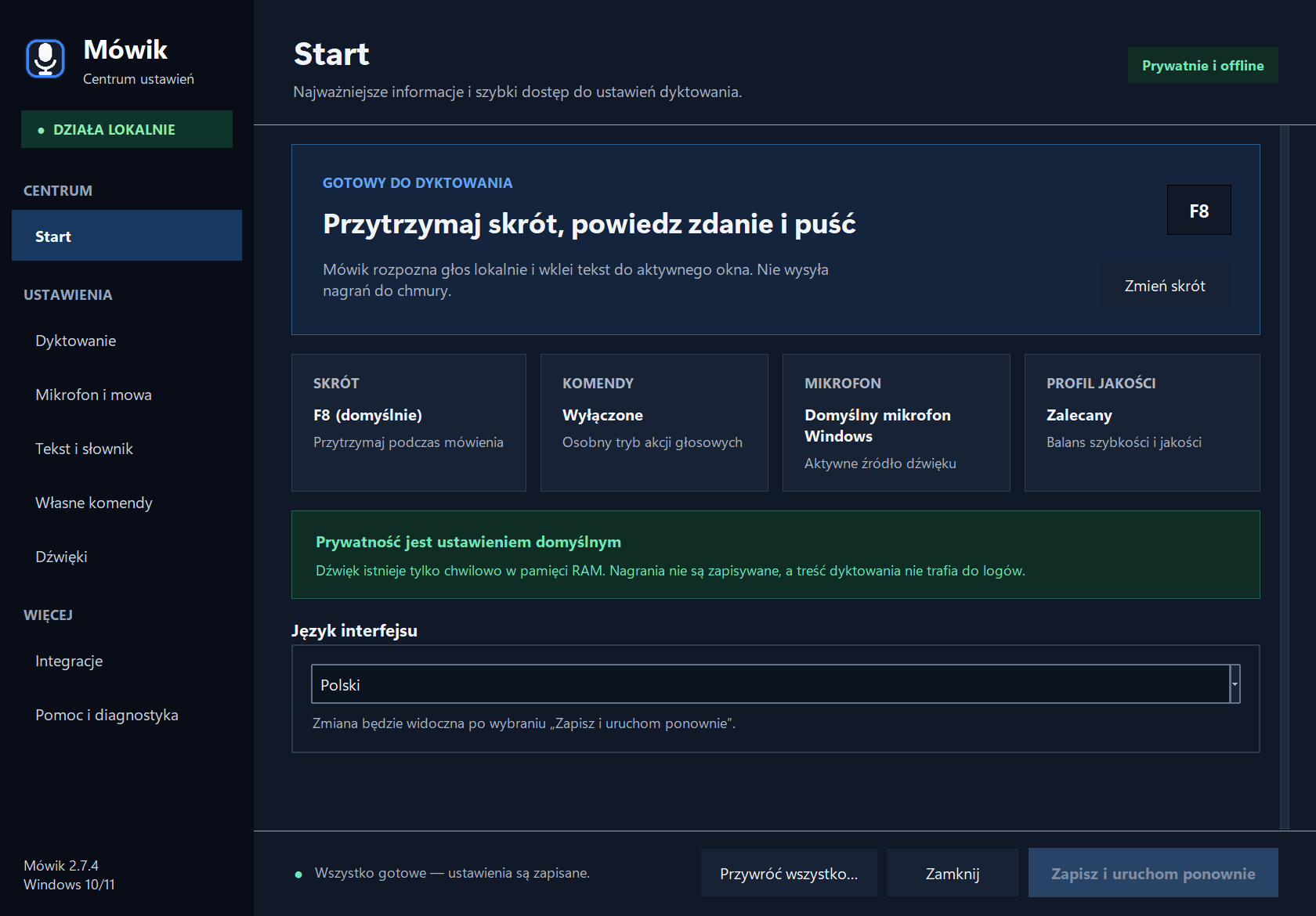Click the Prywatnie i offline badge
Image resolution: width=1316 pixels, height=916 pixels.
[1202, 65]
